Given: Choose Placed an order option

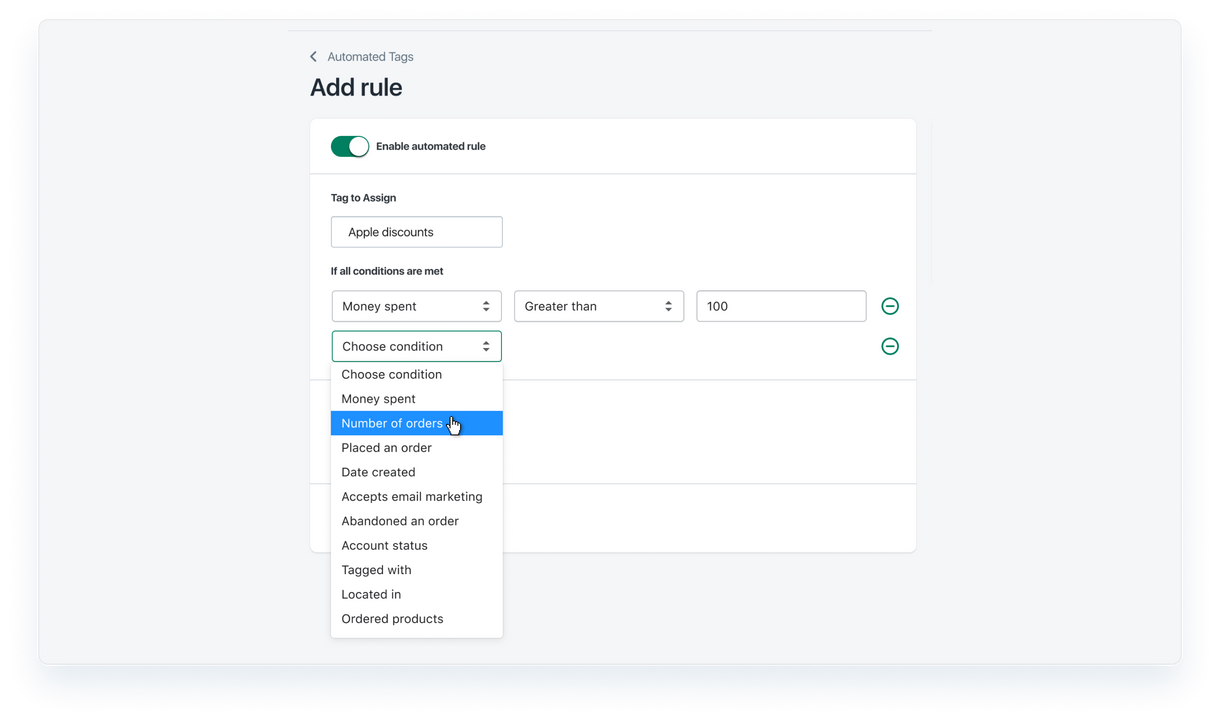Looking at the screenshot, I should [x=386, y=448].
